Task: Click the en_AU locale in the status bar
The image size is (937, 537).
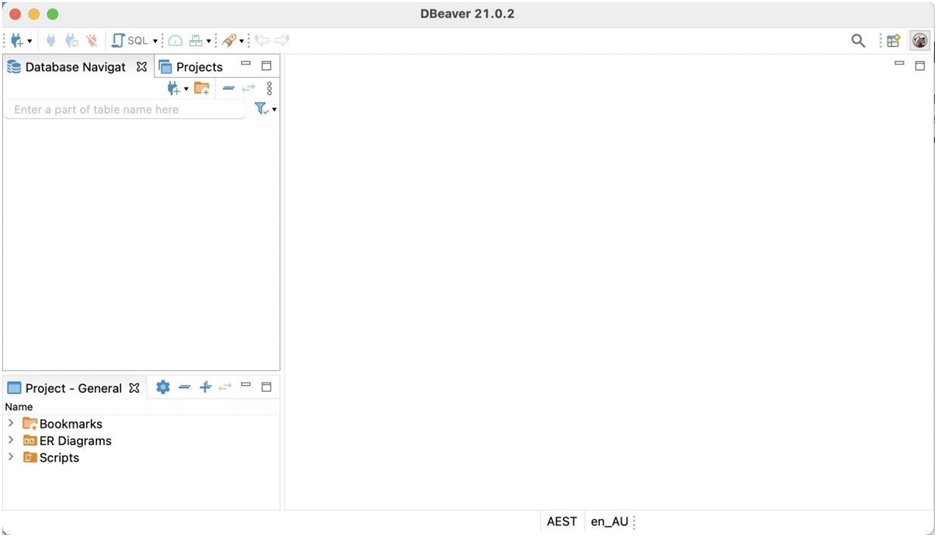Action: pos(610,521)
